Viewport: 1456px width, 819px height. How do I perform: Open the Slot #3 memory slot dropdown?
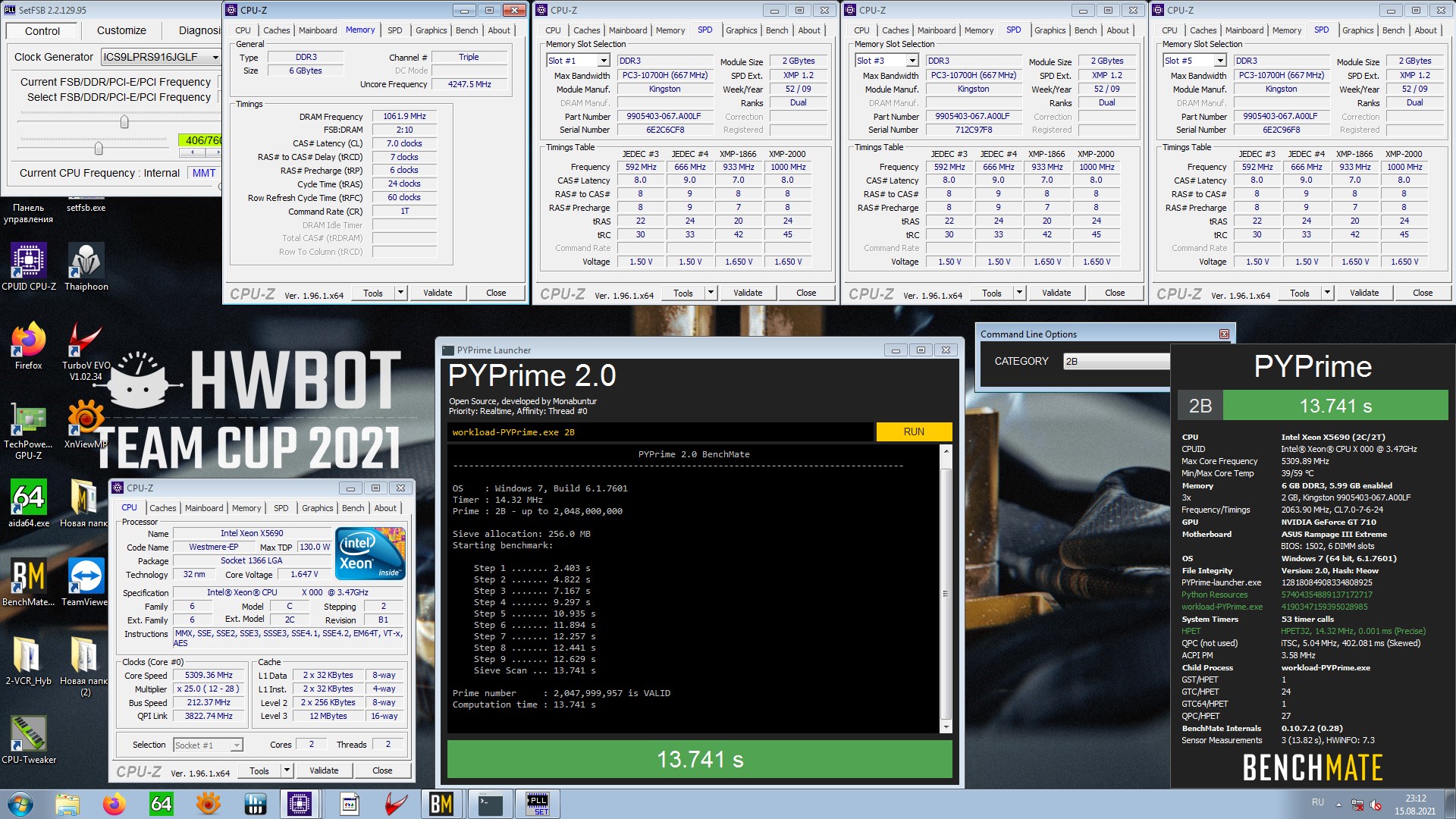pyautogui.click(x=913, y=61)
